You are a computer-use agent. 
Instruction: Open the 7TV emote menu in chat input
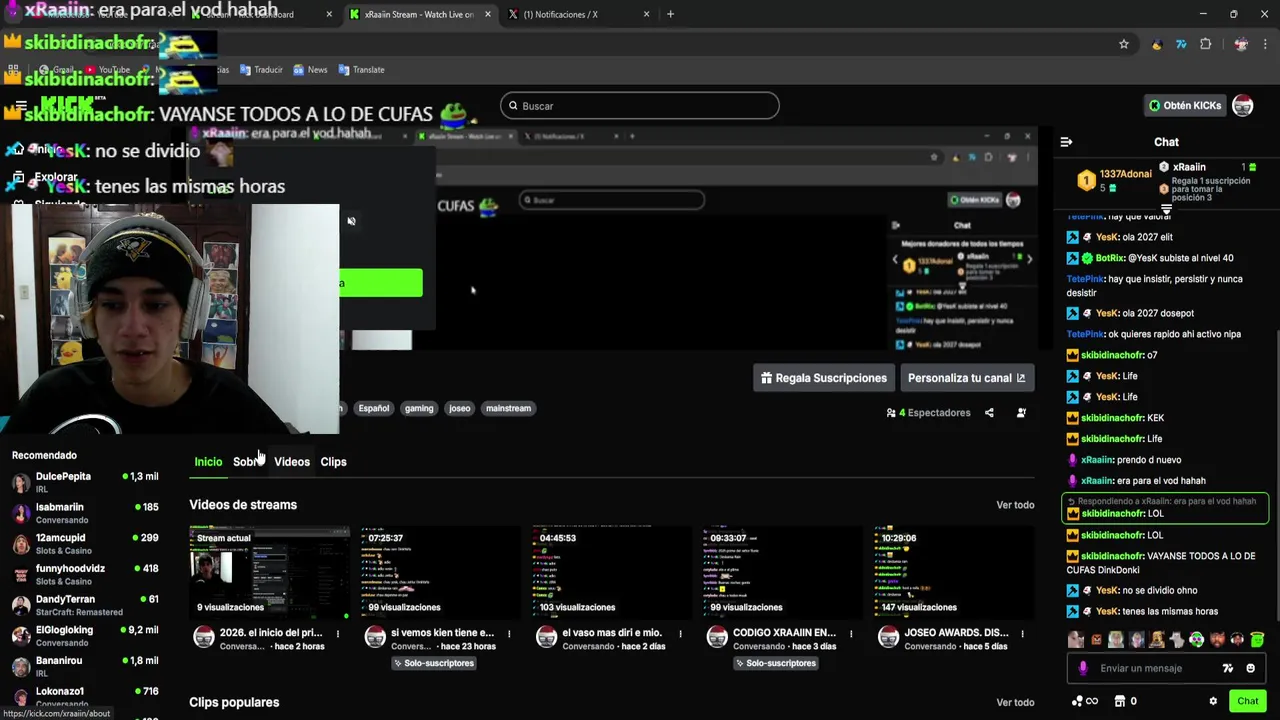click(1228, 668)
